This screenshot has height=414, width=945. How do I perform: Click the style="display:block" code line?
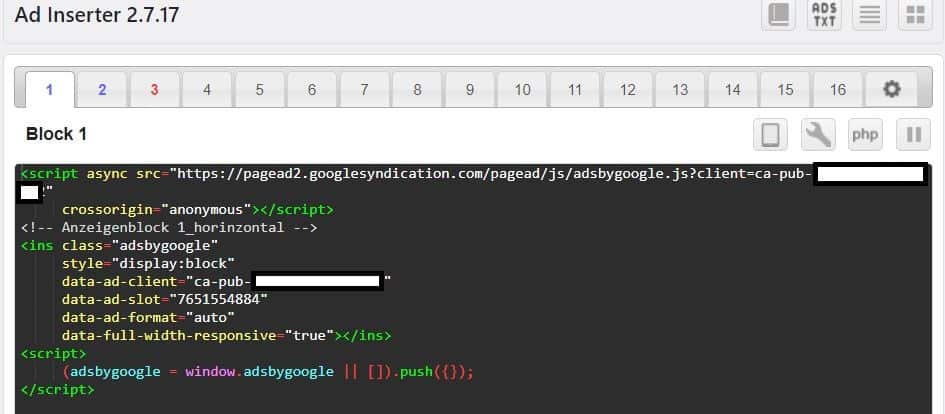tap(148, 263)
